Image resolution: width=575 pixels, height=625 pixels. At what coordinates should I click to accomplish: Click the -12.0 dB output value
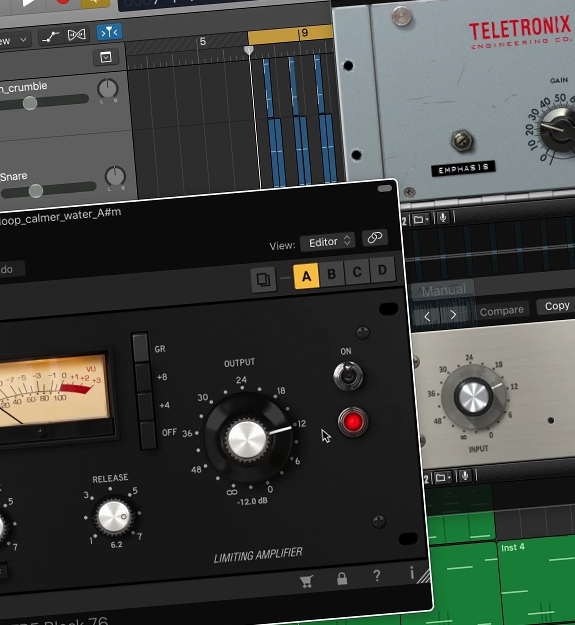click(252, 501)
